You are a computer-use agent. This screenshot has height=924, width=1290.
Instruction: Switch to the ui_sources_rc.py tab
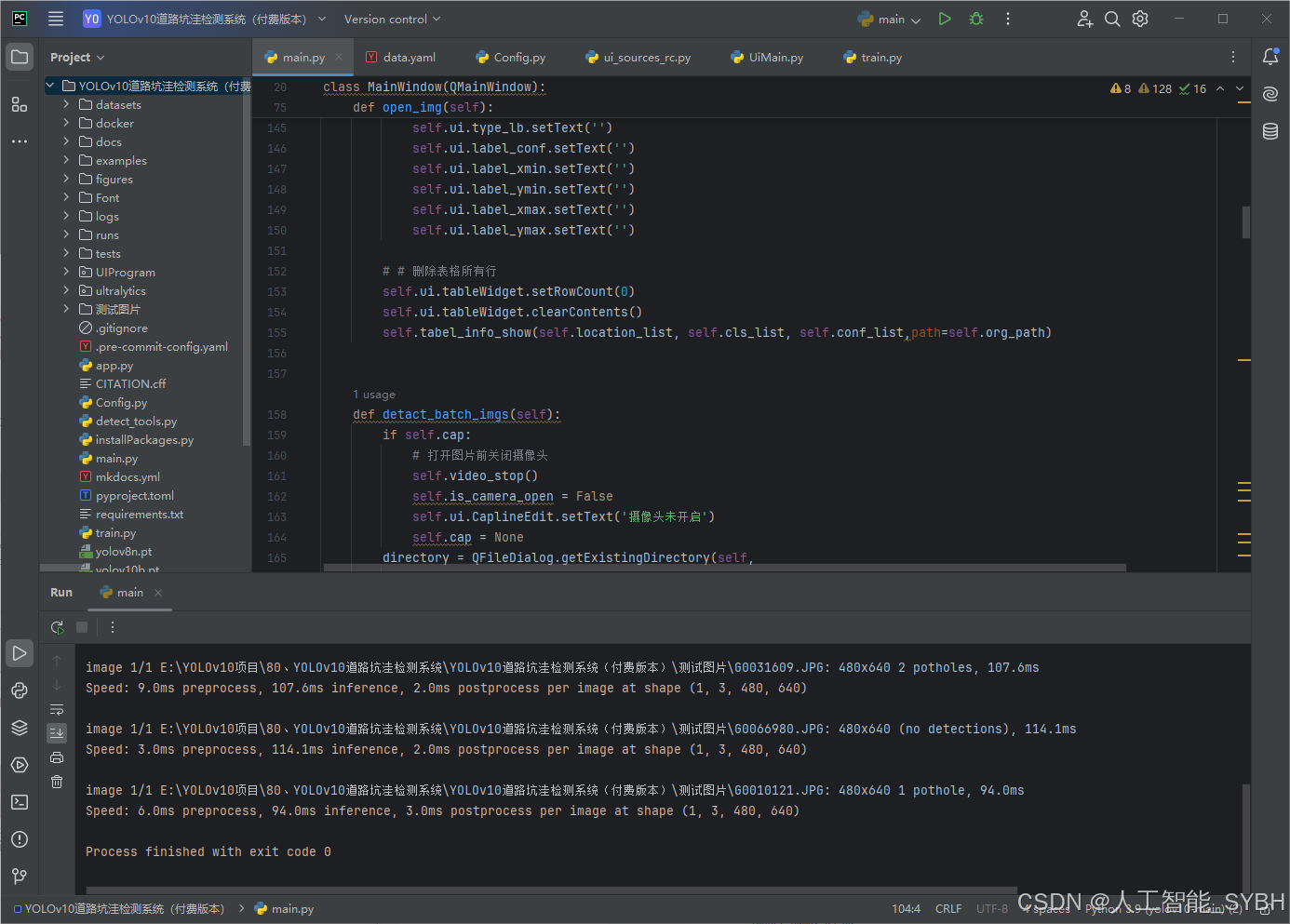(x=638, y=57)
